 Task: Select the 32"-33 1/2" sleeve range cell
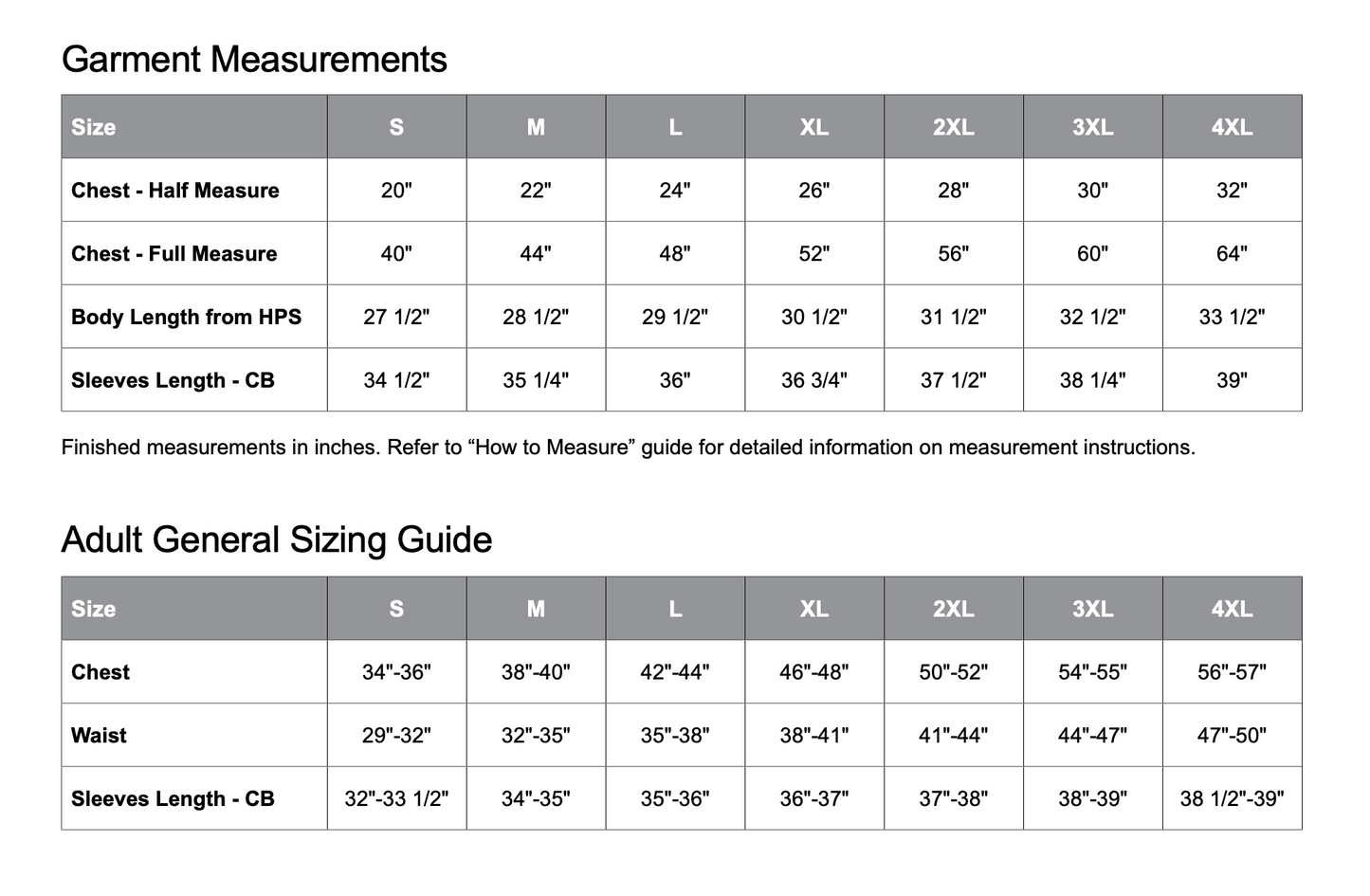[396, 798]
